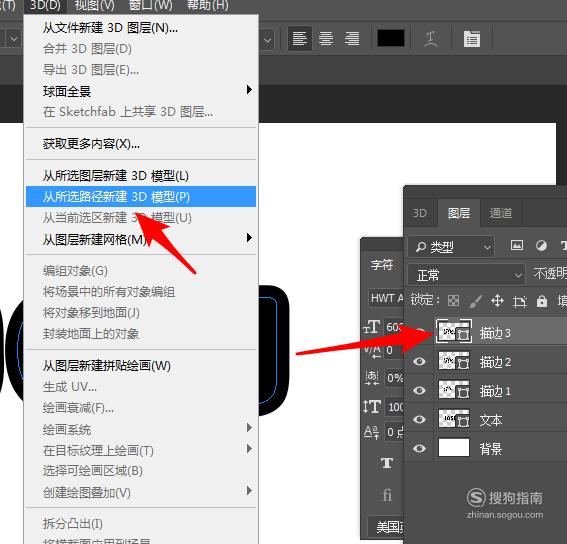Toggle visibility of 描边 1 layer
Image resolution: width=567 pixels, height=544 pixels.
(419, 390)
